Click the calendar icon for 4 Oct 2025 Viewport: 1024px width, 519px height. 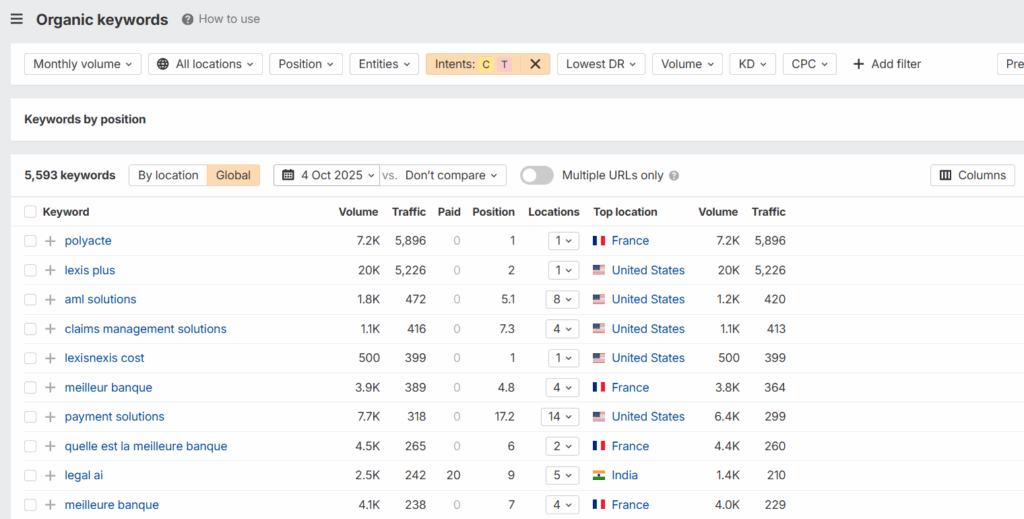click(x=288, y=175)
